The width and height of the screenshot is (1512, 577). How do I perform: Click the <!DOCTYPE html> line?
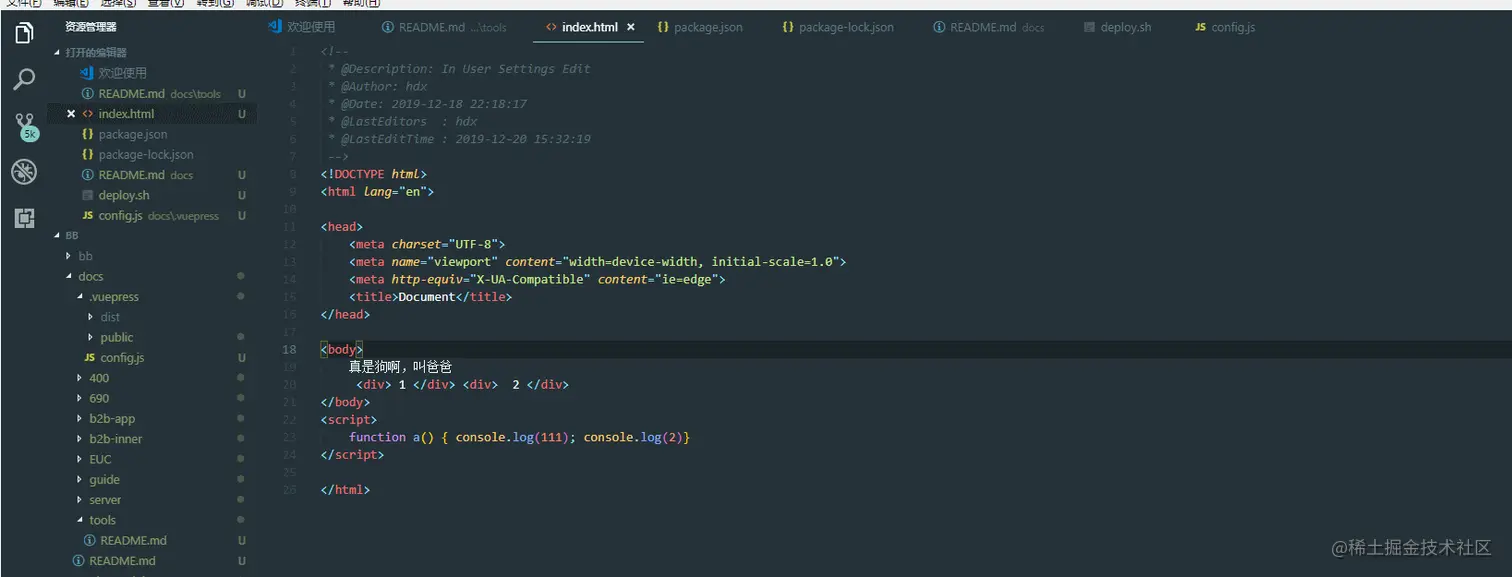coord(373,174)
